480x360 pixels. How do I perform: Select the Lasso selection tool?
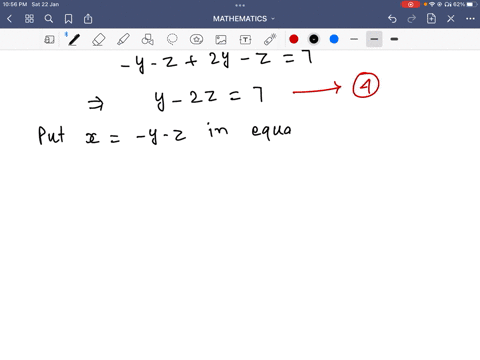click(172, 40)
